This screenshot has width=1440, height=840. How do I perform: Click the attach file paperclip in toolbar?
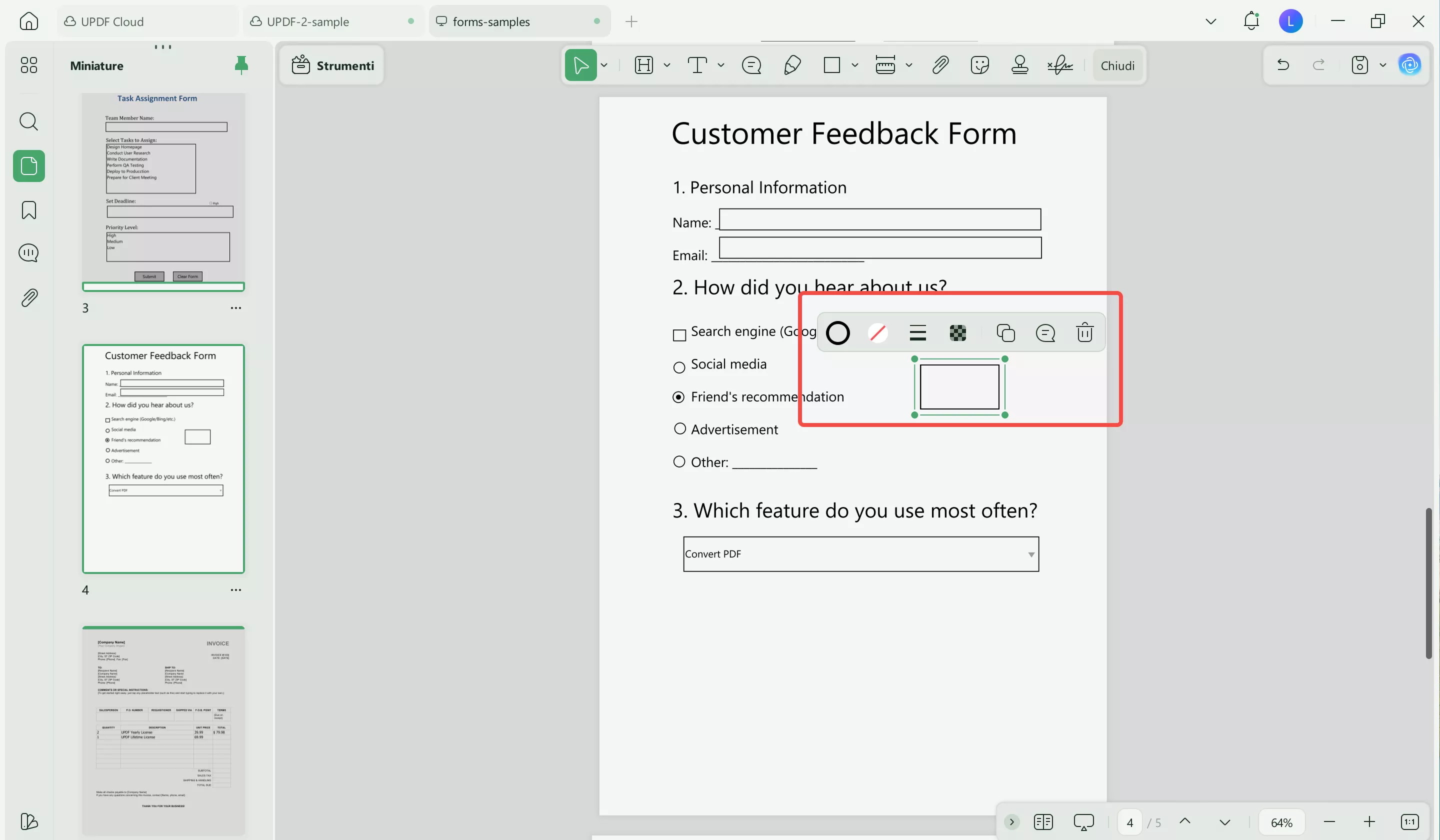click(x=940, y=65)
